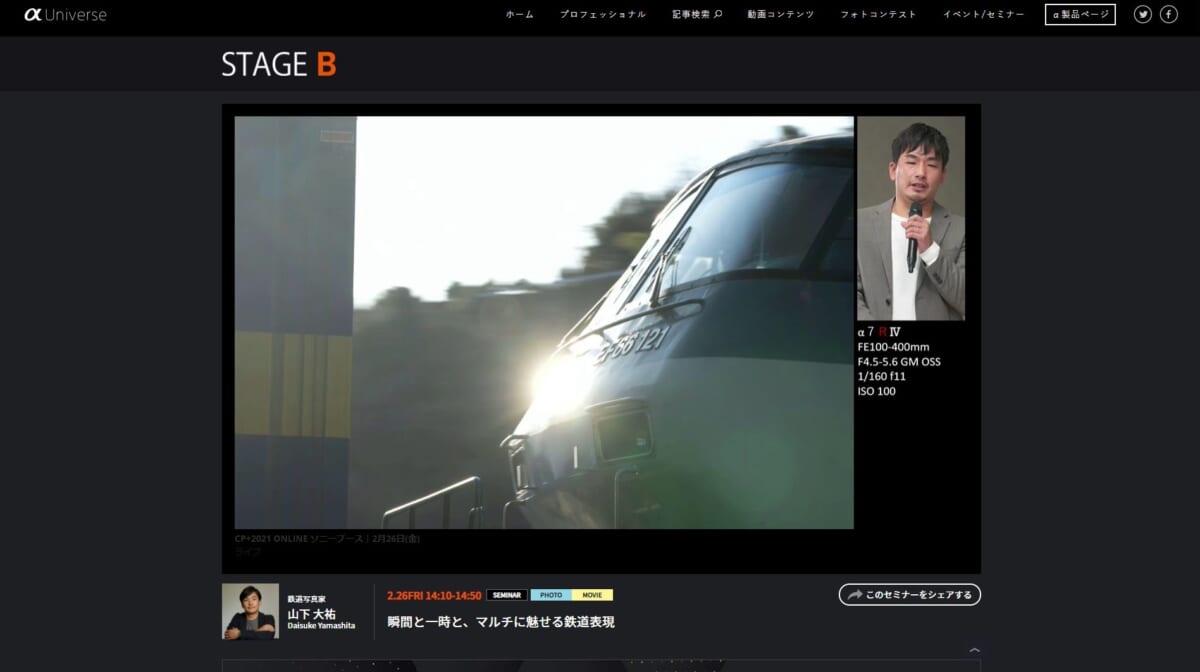Select フォトコンテスト menu item

[878, 14]
